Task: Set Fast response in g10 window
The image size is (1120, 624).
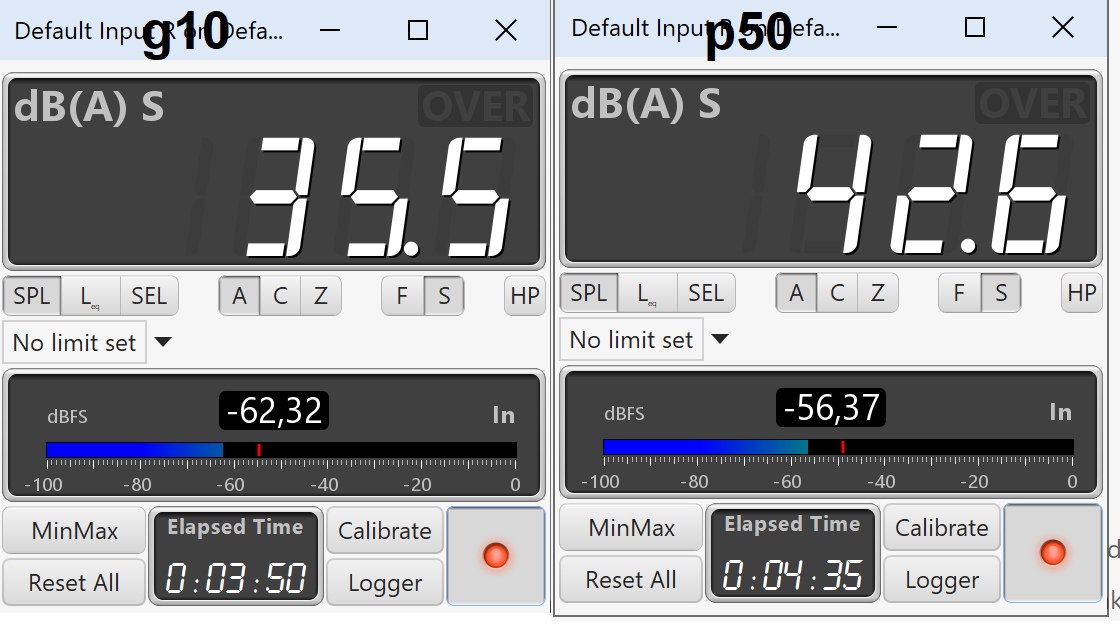Action: [402, 296]
